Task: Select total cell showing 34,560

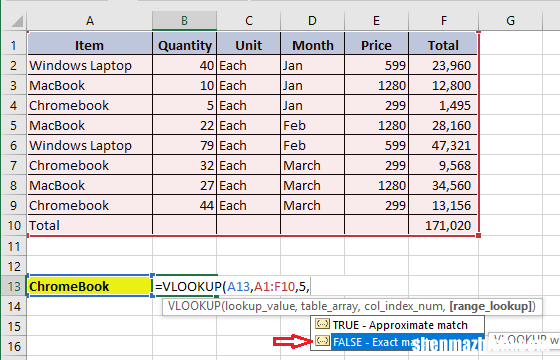Action: [443, 185]
